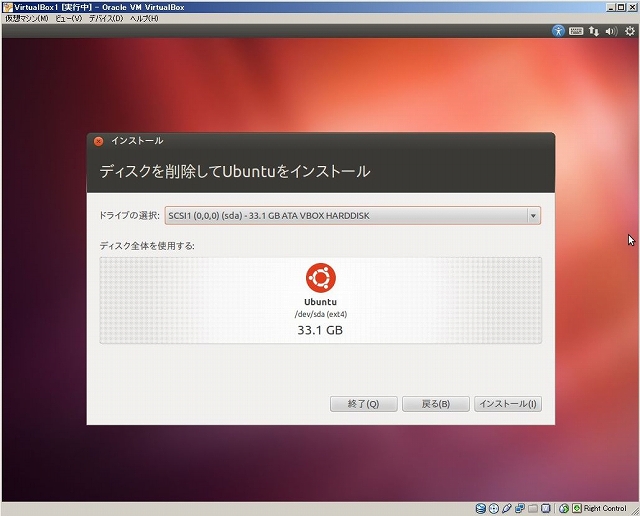Click the shared folders icon in status bar
The height and width of the screenshot is (516, 640).
[x=533, y=509]
